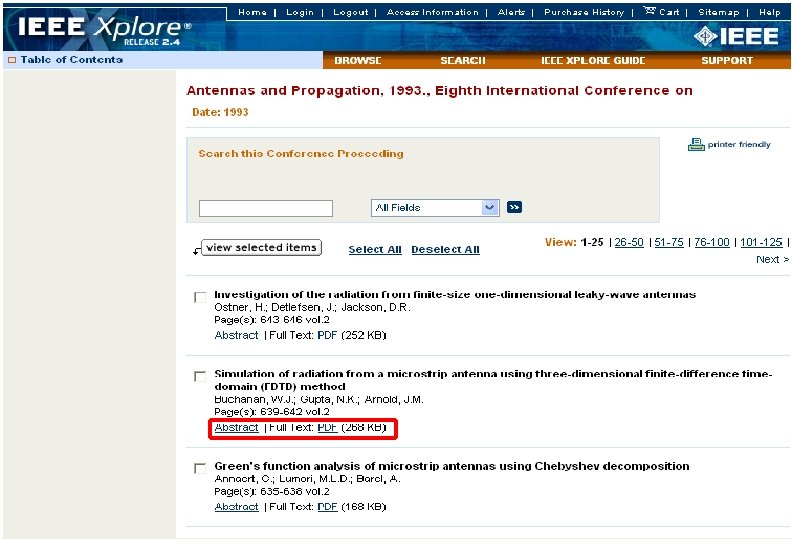
Task: Open the shopping Cart icon link
Action: coord(661,11)
